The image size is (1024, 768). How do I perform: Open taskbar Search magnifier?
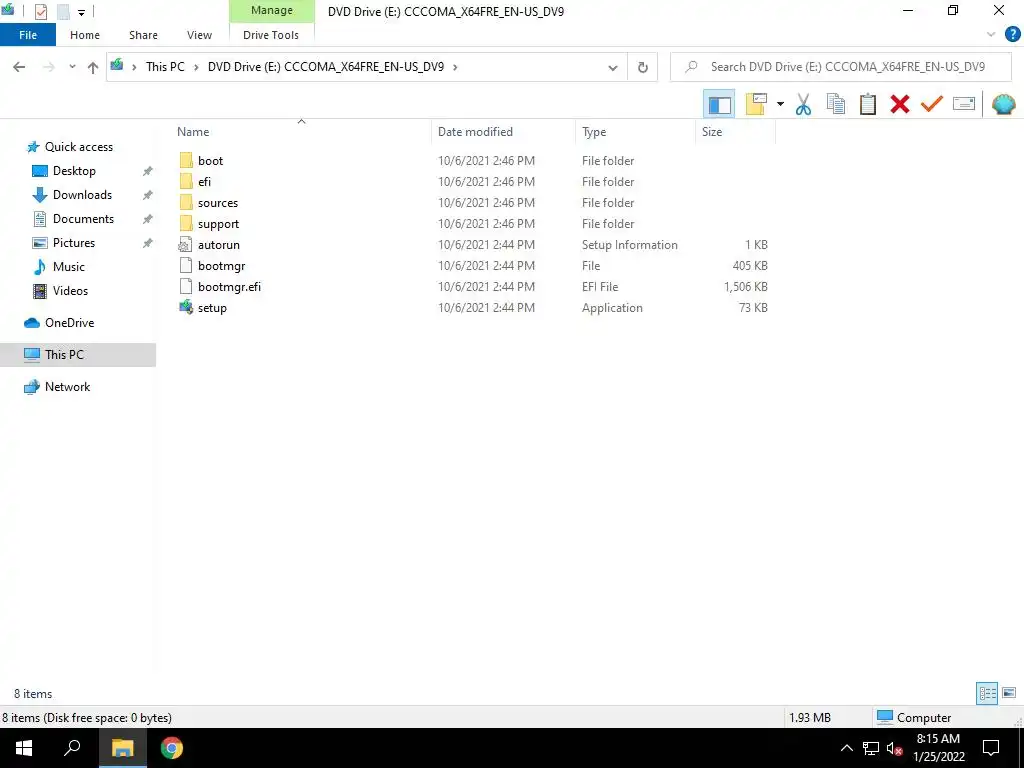(x=72, y=748)
